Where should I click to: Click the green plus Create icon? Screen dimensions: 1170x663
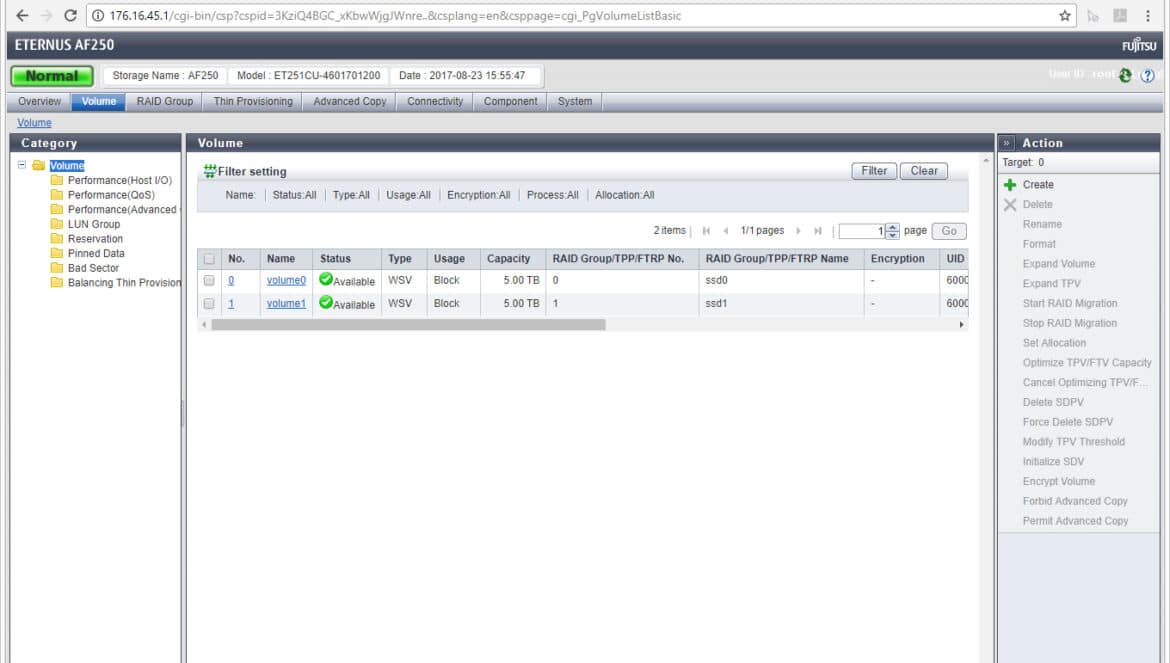tap(1010, 185)
